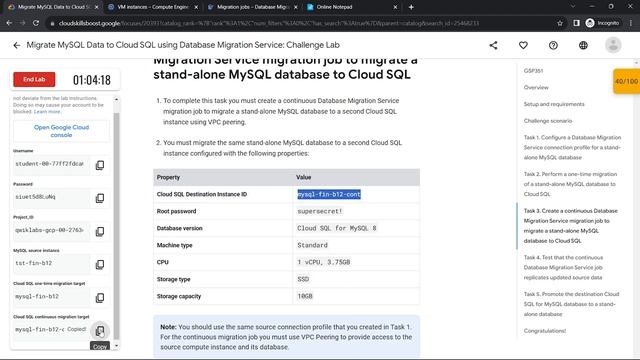640x360 pixels.
Task: Click the Password value field
Action: [x=51, y=197]
